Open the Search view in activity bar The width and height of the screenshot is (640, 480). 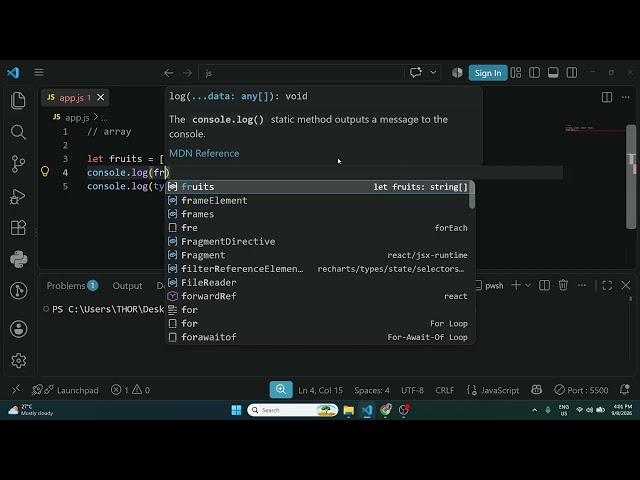18,132
